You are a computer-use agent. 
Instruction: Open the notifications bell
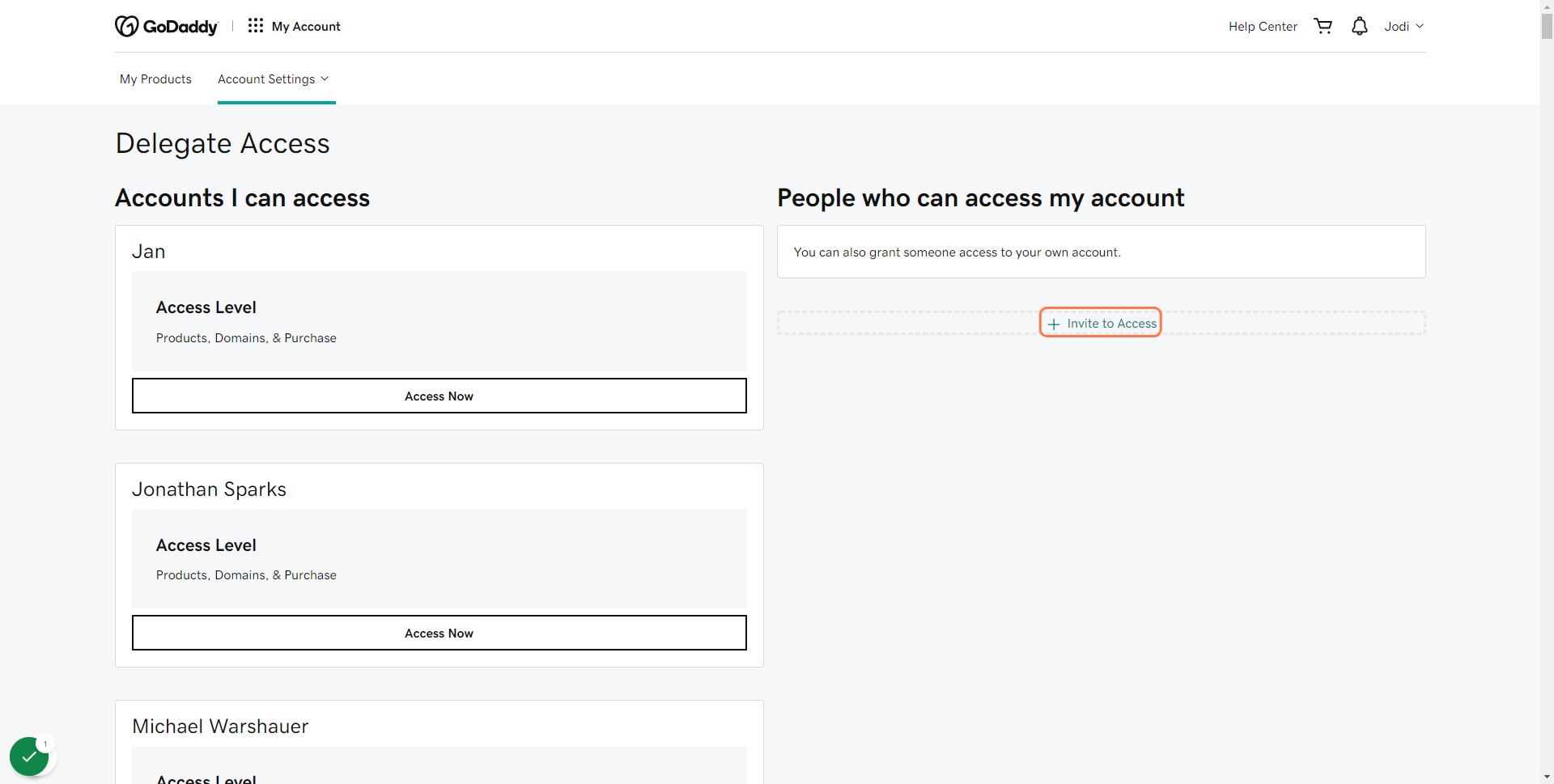1360,26
